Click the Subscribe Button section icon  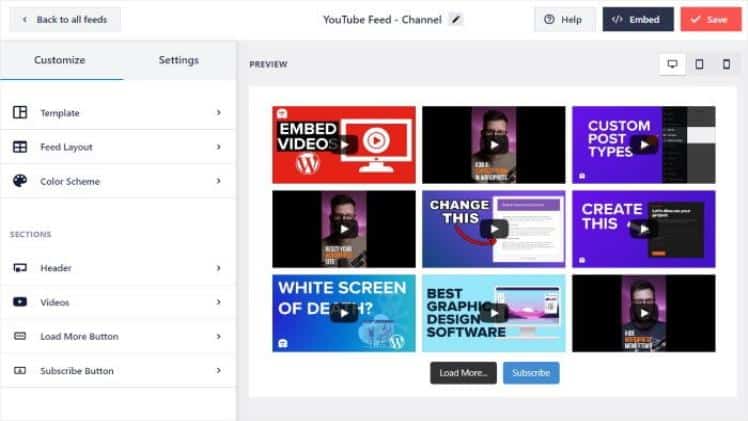(x=20, y=371)
